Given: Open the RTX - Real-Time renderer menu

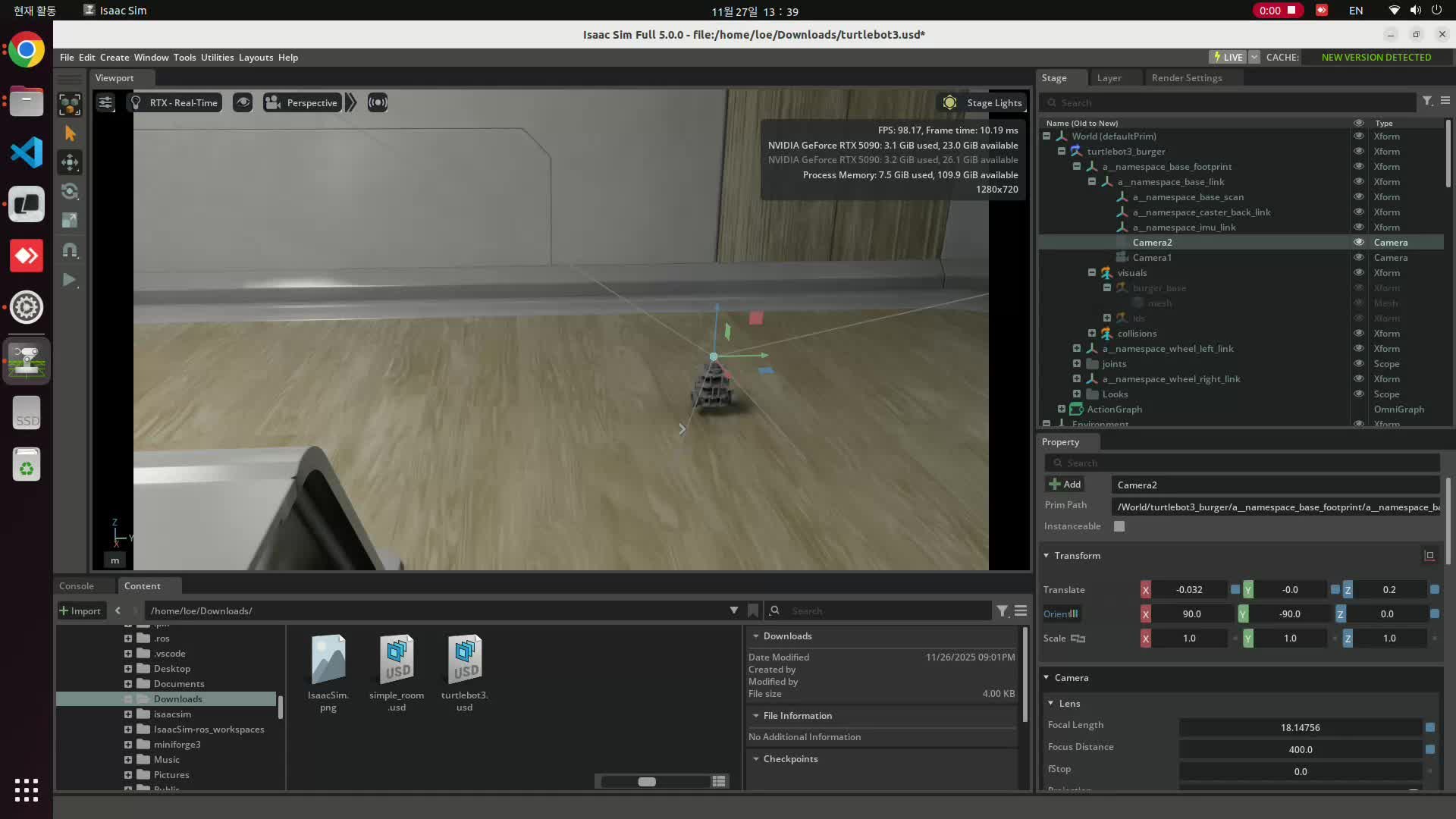Looking at the screenshot, I should point(174,102).
